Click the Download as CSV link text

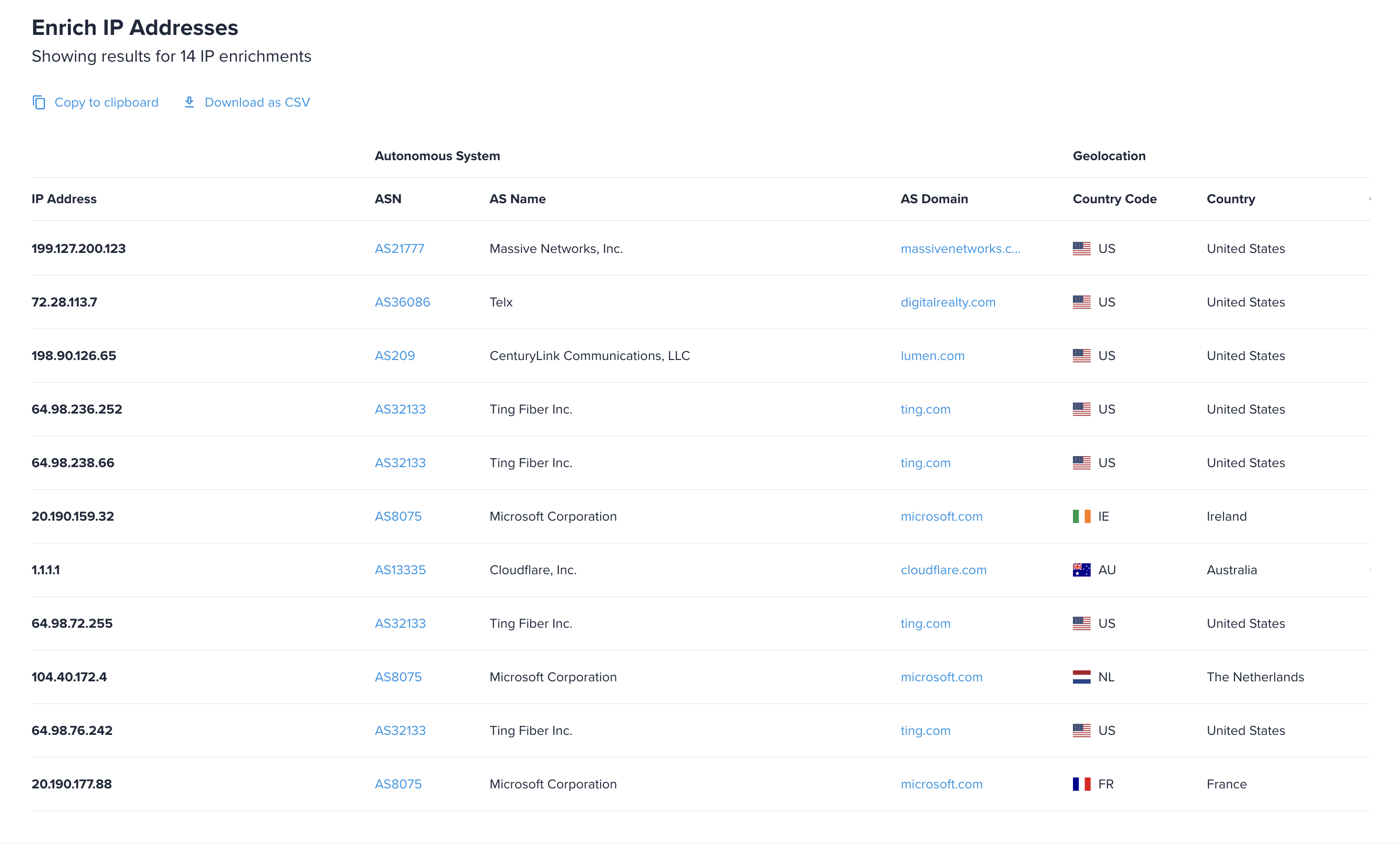257,102
